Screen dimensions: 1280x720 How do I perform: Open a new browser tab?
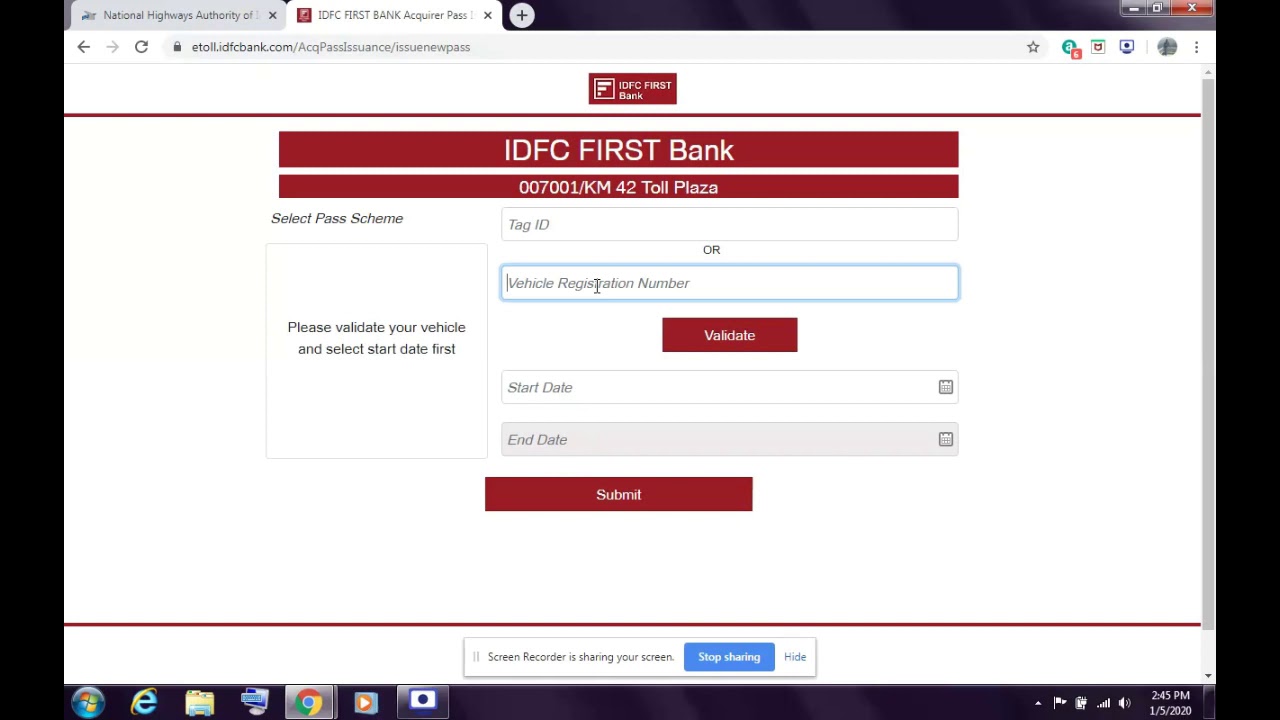click(521, 15)
